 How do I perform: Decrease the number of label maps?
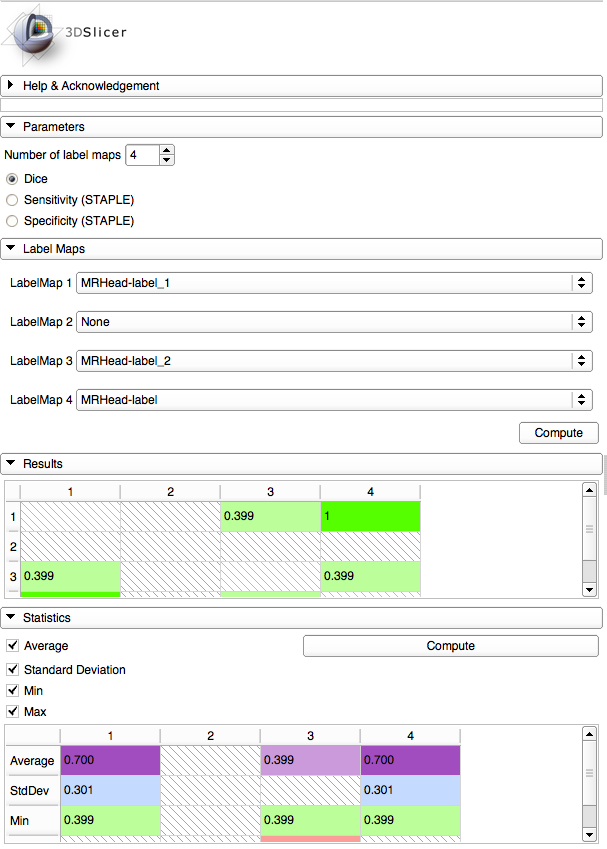coord(167,160)
